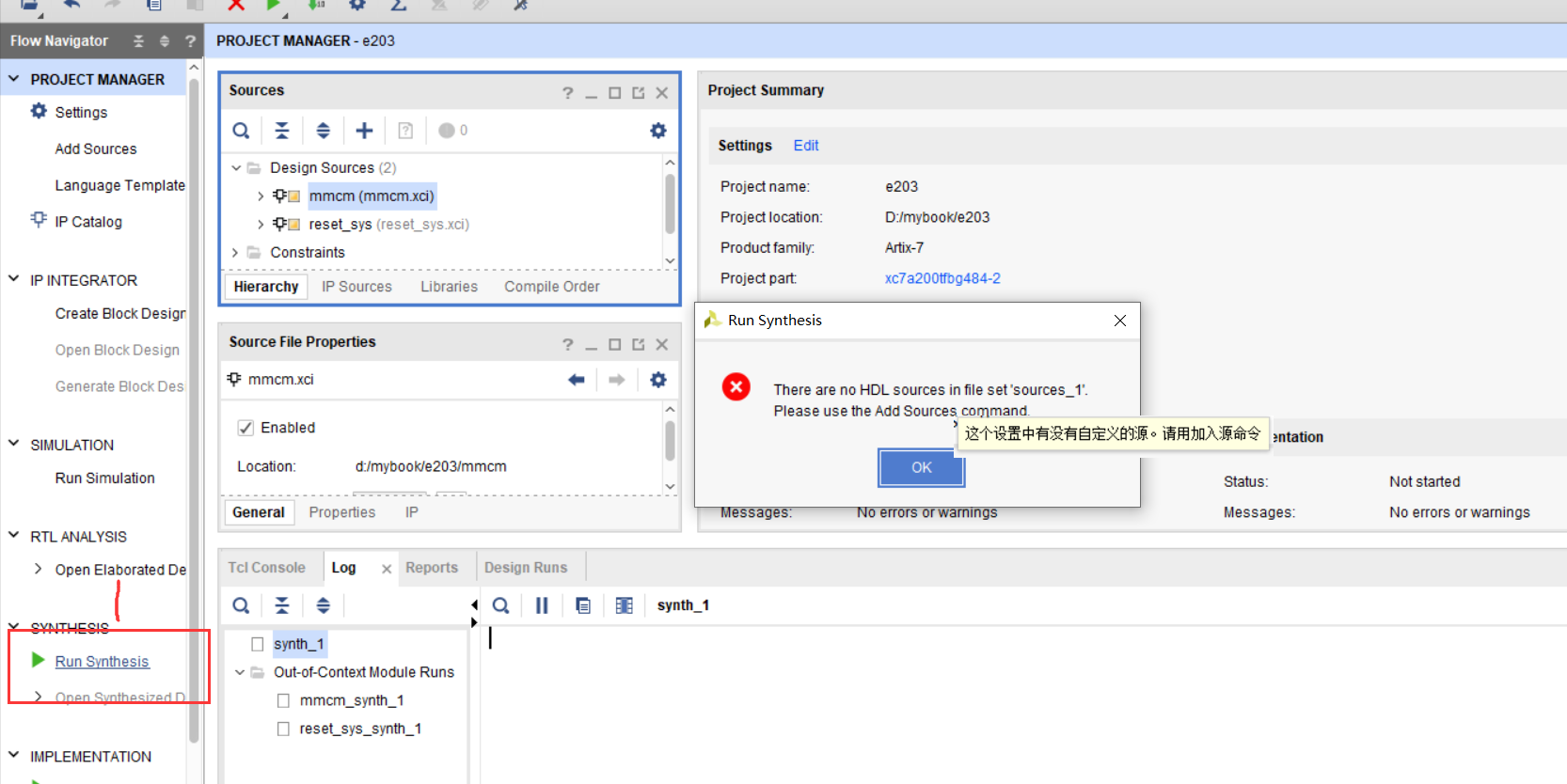Image resolution: width=1567 pixels, height=784 pixels.
Task: Check the synth_1 run checkbox
Action: pyautogui.click(x=258, y=644)
